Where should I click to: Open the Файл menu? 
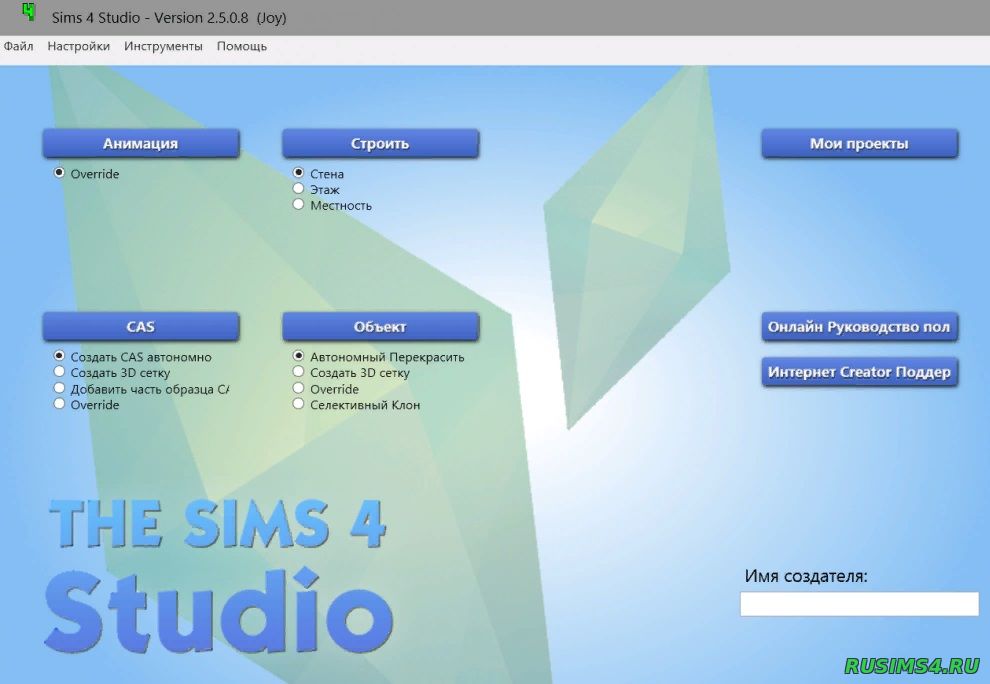(18, 46)
